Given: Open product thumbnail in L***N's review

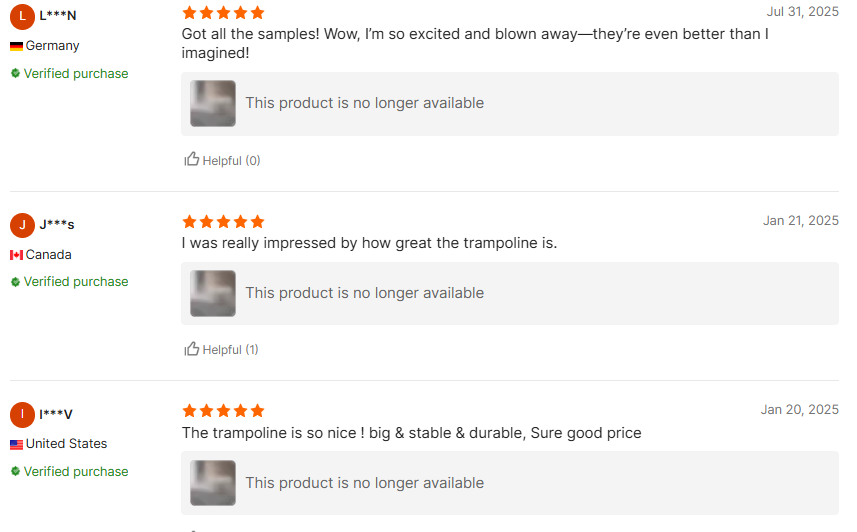Looking at the screenshot, I should pyautogui.click(x=213, y=103).
